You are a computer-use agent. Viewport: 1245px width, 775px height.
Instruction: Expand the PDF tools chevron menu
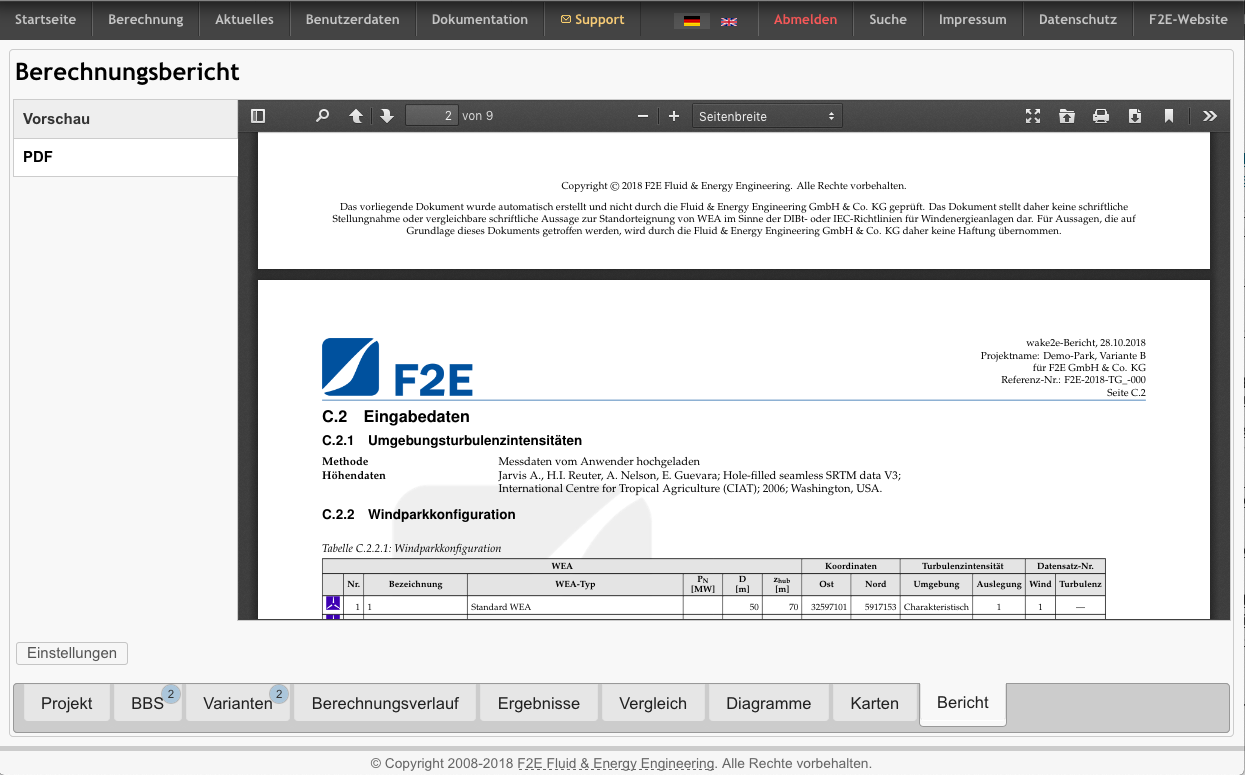pos(1210,116)
